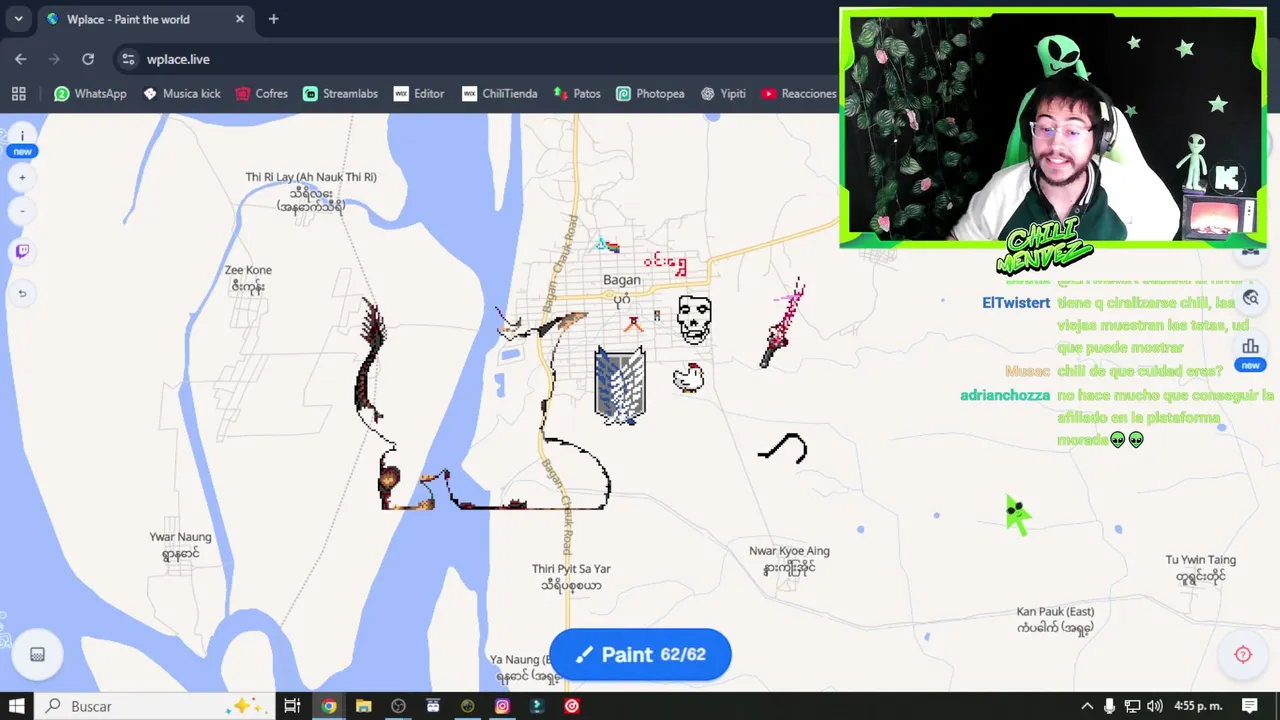1280x720 pixels.
Task: Open the Musica kick bookmark
Action: pyautogui.click(x=181, y=93)
